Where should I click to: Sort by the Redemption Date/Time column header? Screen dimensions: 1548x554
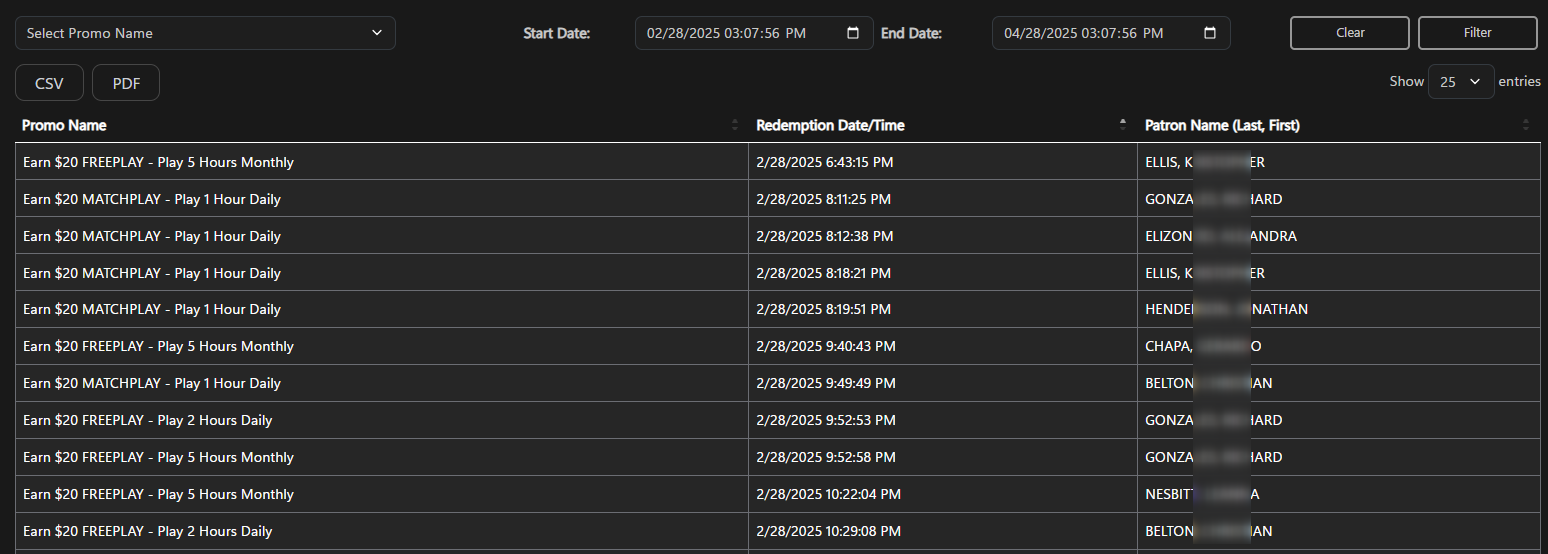pos(830,125)
